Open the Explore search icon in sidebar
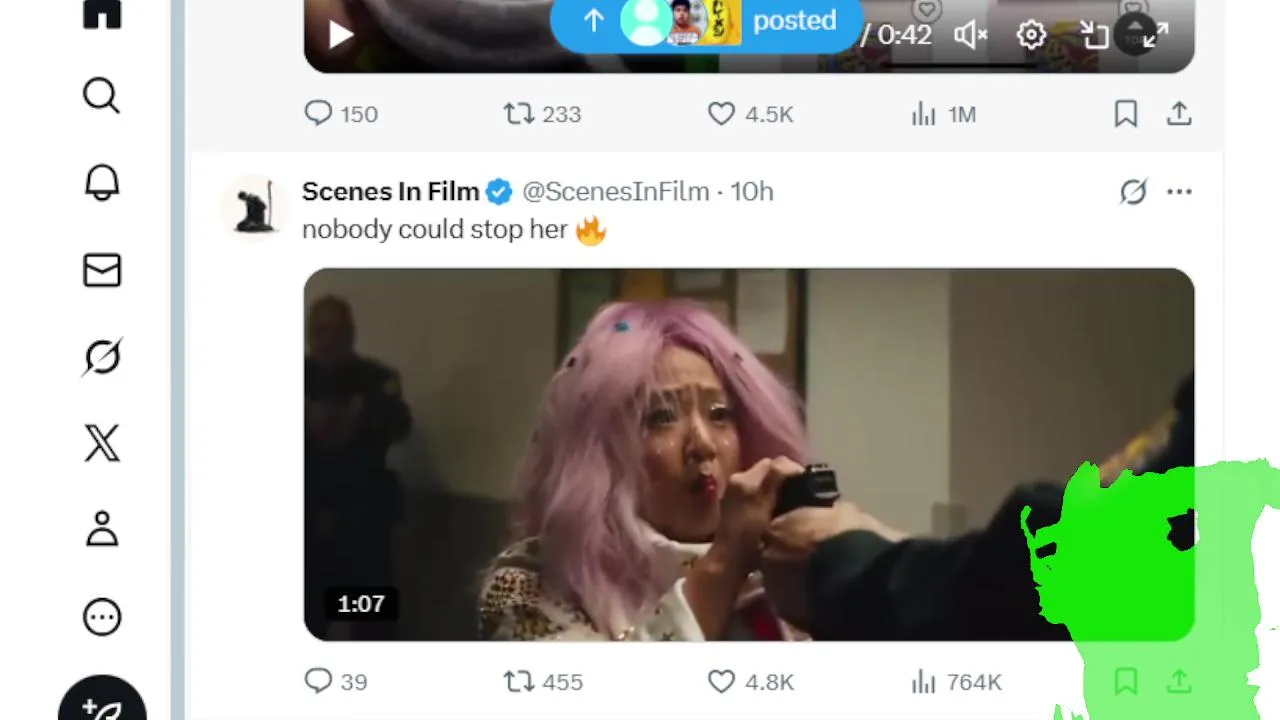The image size is (1280, 720). pyautogui.click(x=101, y=96)
